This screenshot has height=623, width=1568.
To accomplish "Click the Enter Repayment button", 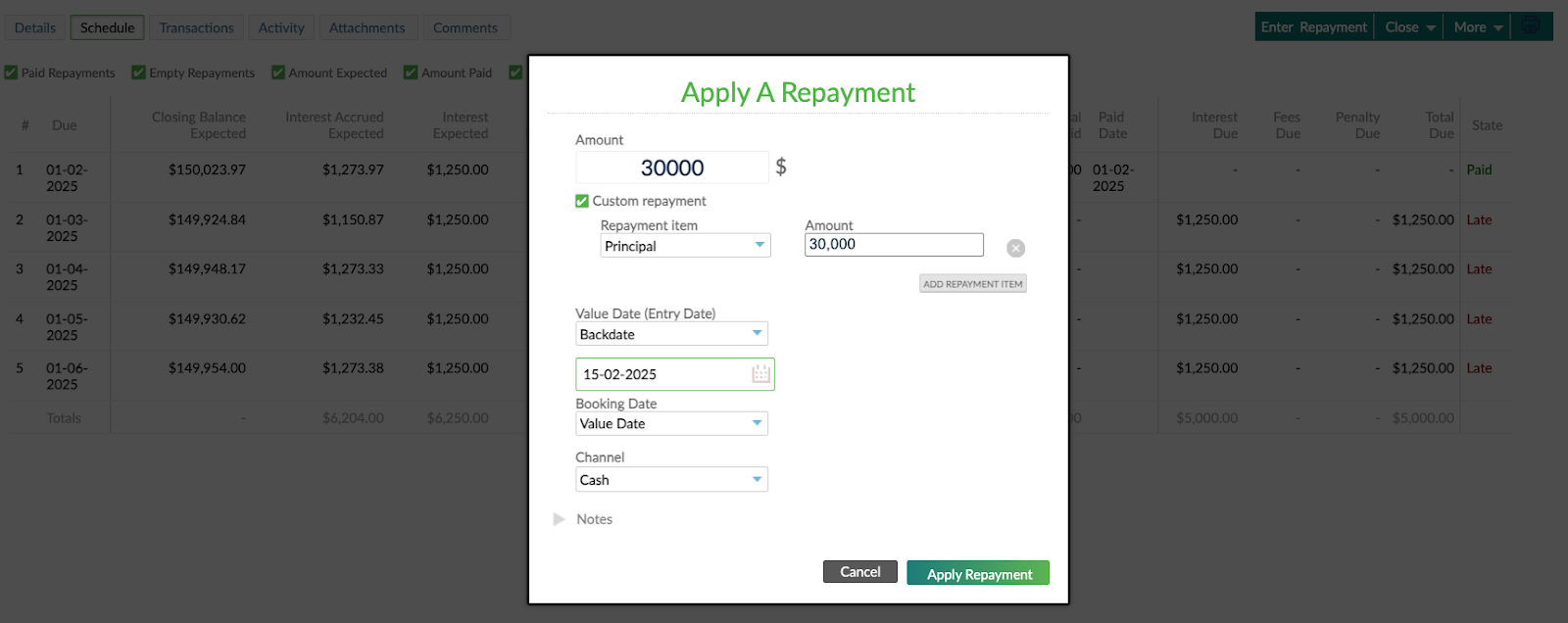I will 1314,27.
